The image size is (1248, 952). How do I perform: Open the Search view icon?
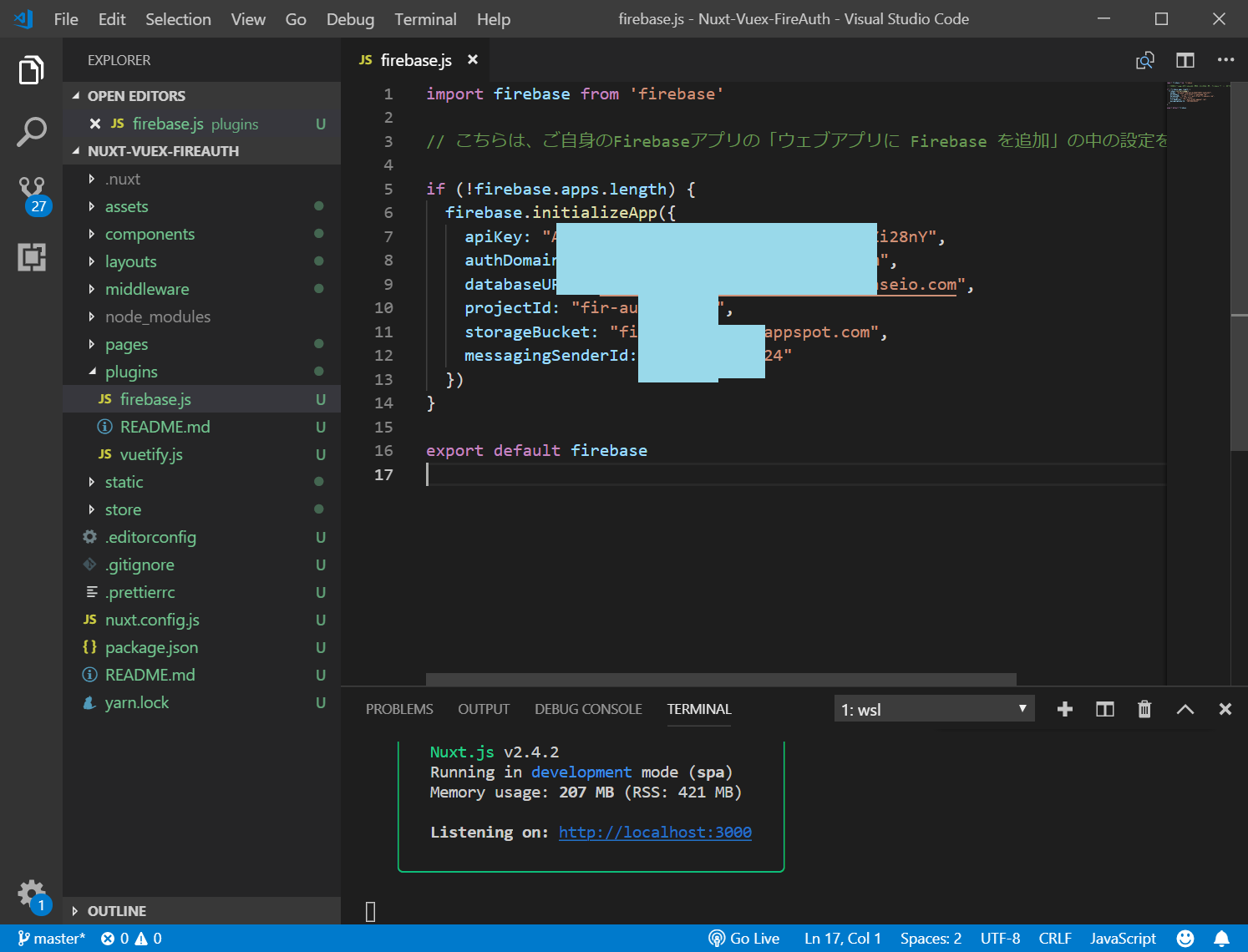pos(31,132)
